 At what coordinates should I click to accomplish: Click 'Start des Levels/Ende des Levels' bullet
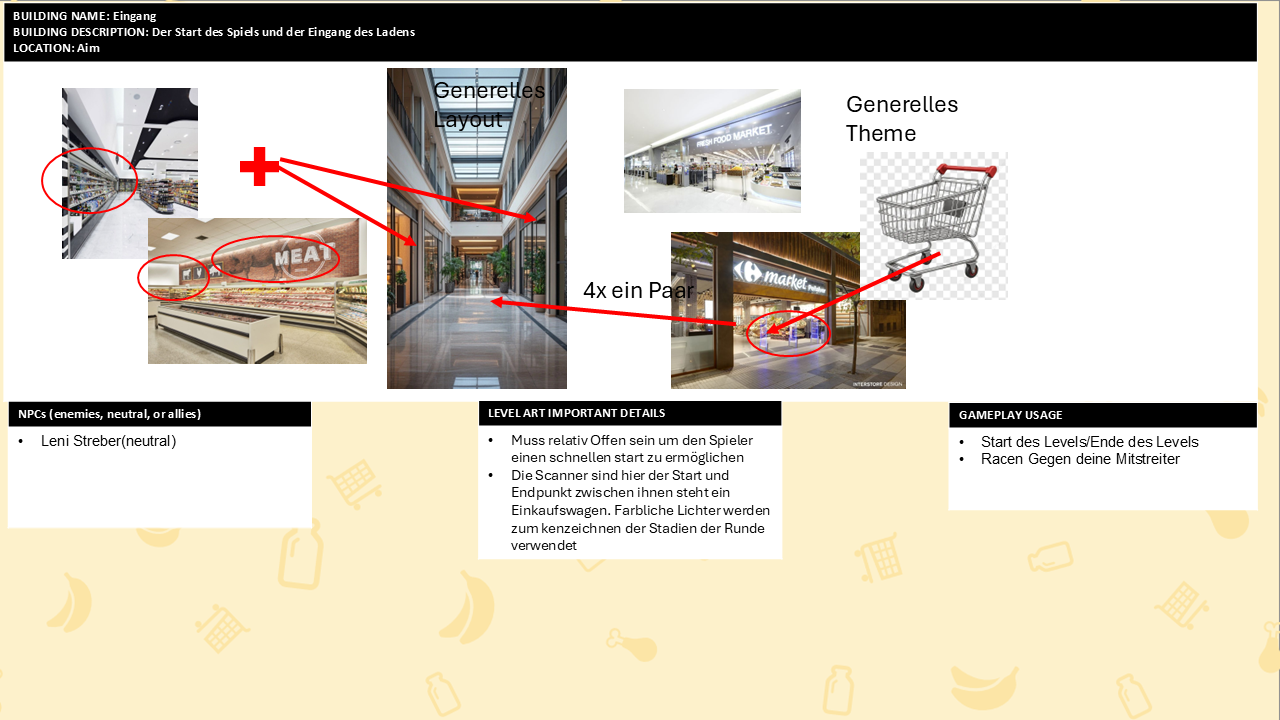pyautogui.click(x=1090, y=442)
